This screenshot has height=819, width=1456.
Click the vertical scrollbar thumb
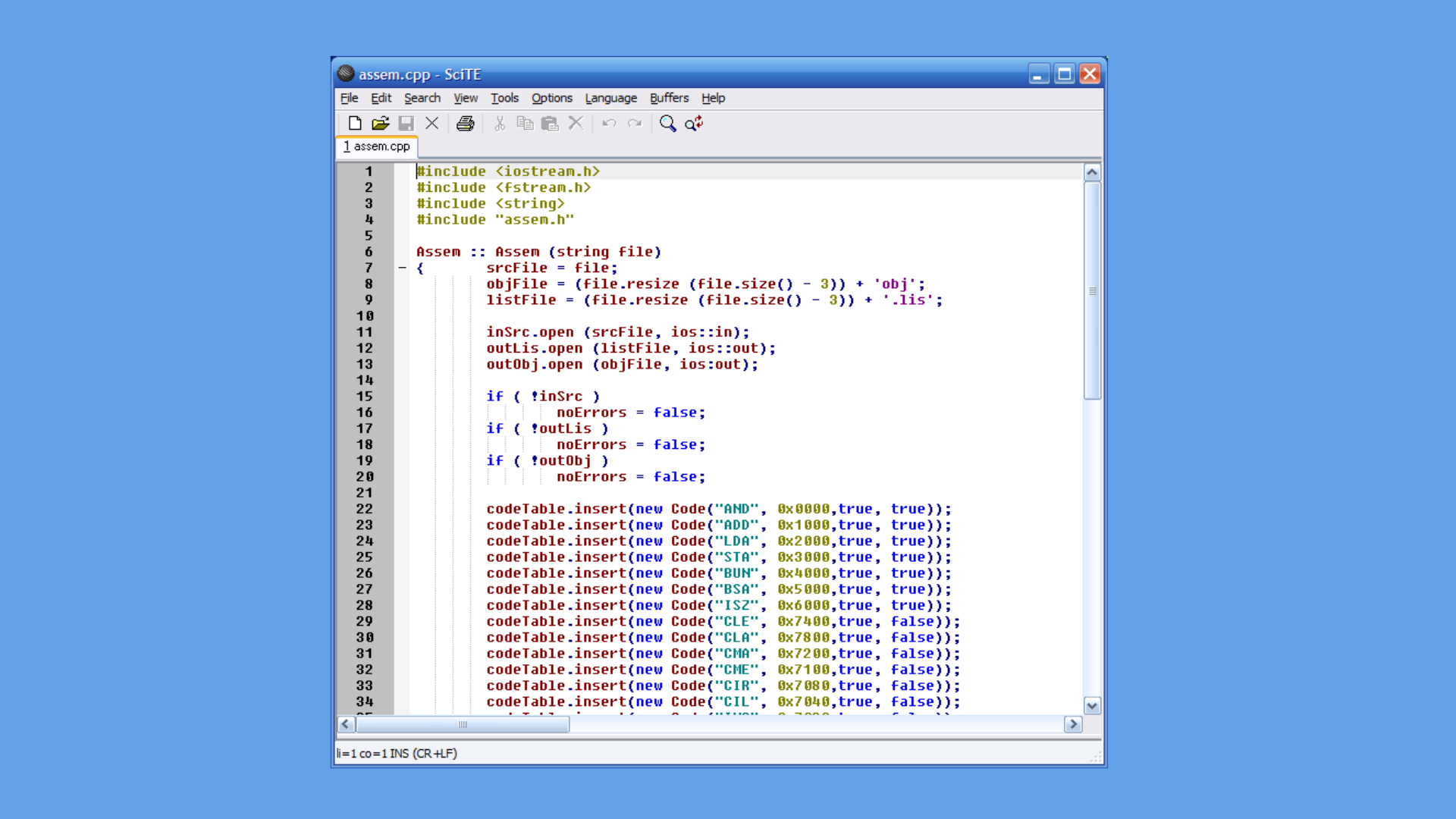click(1092, 290)
